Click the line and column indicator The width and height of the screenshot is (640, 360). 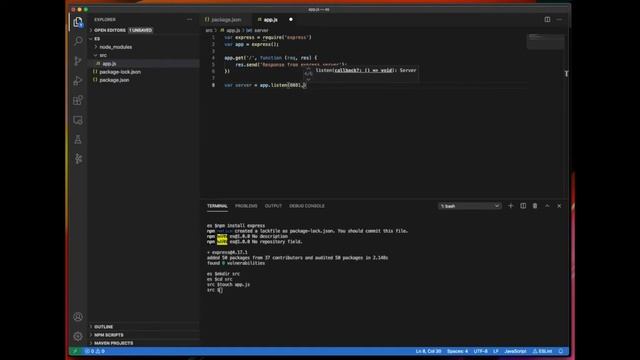tap(428, 351)
